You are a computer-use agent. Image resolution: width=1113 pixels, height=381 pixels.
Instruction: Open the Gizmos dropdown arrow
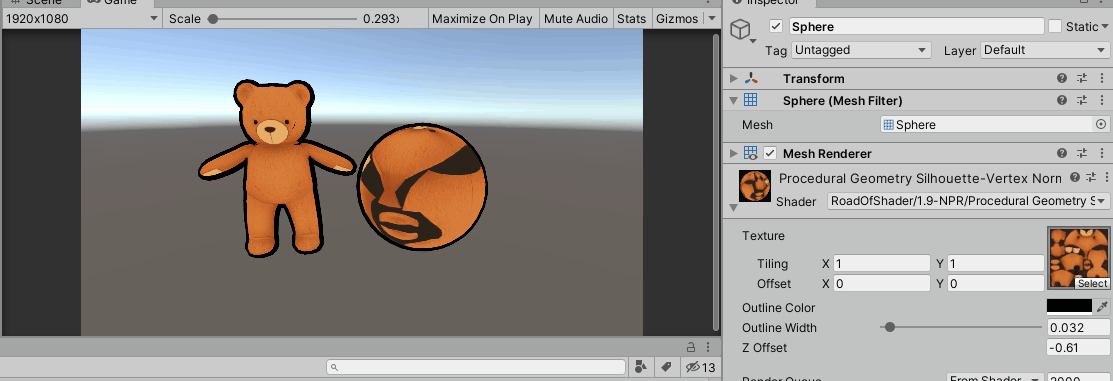tap(712, 18)
